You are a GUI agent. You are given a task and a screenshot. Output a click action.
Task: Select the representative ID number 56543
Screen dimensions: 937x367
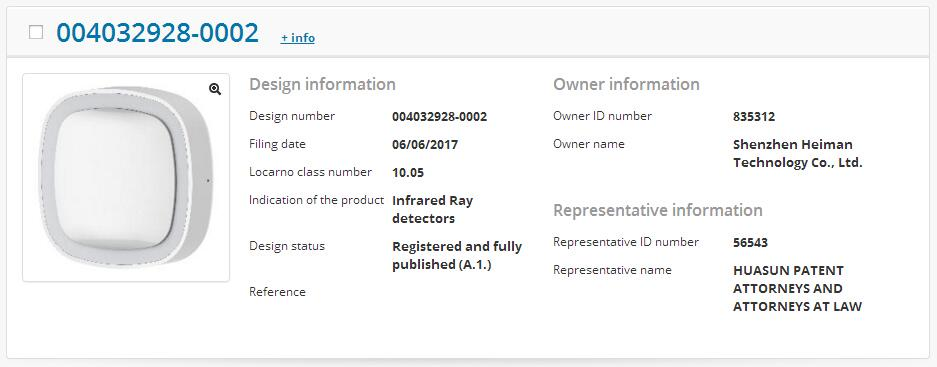point(750,243)
